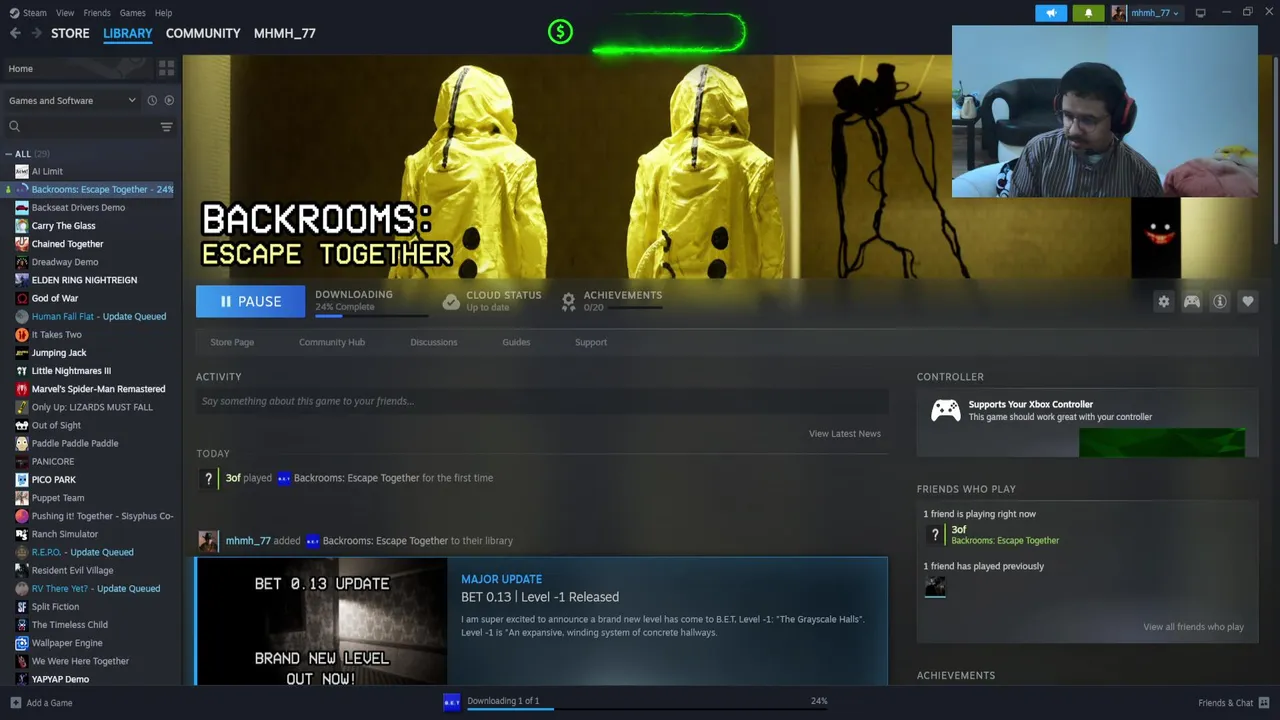Image resolution: width=1280 pixels, height=720 pixels.
Task: Open the announcements megaphone icon
Action: tap(1051, 13)
